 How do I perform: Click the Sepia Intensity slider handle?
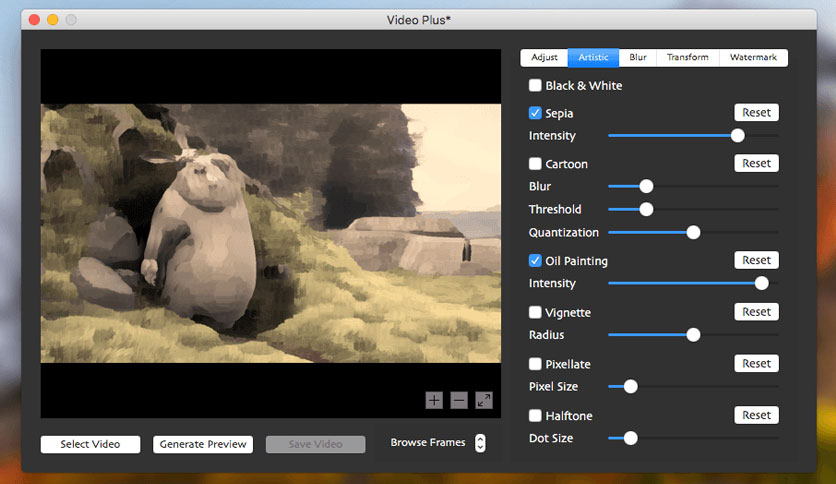737,135
